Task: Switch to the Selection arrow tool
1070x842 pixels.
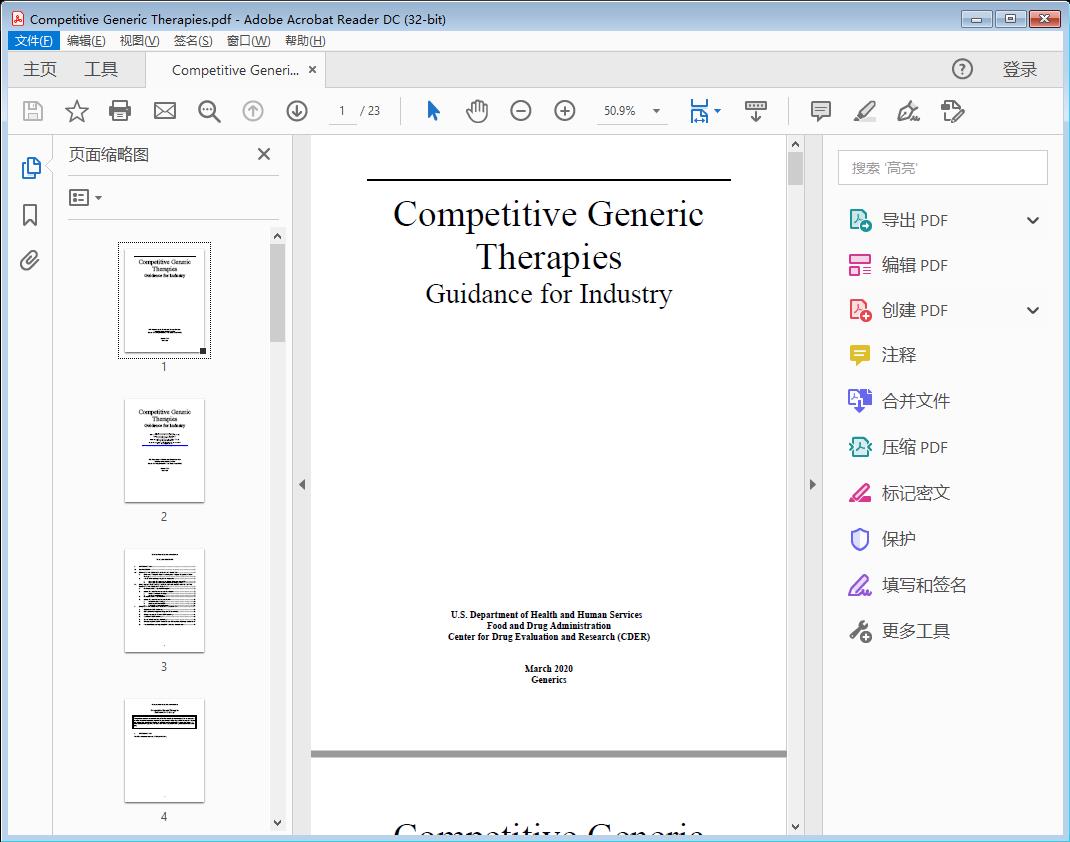Action: click(x=433, y=111)
